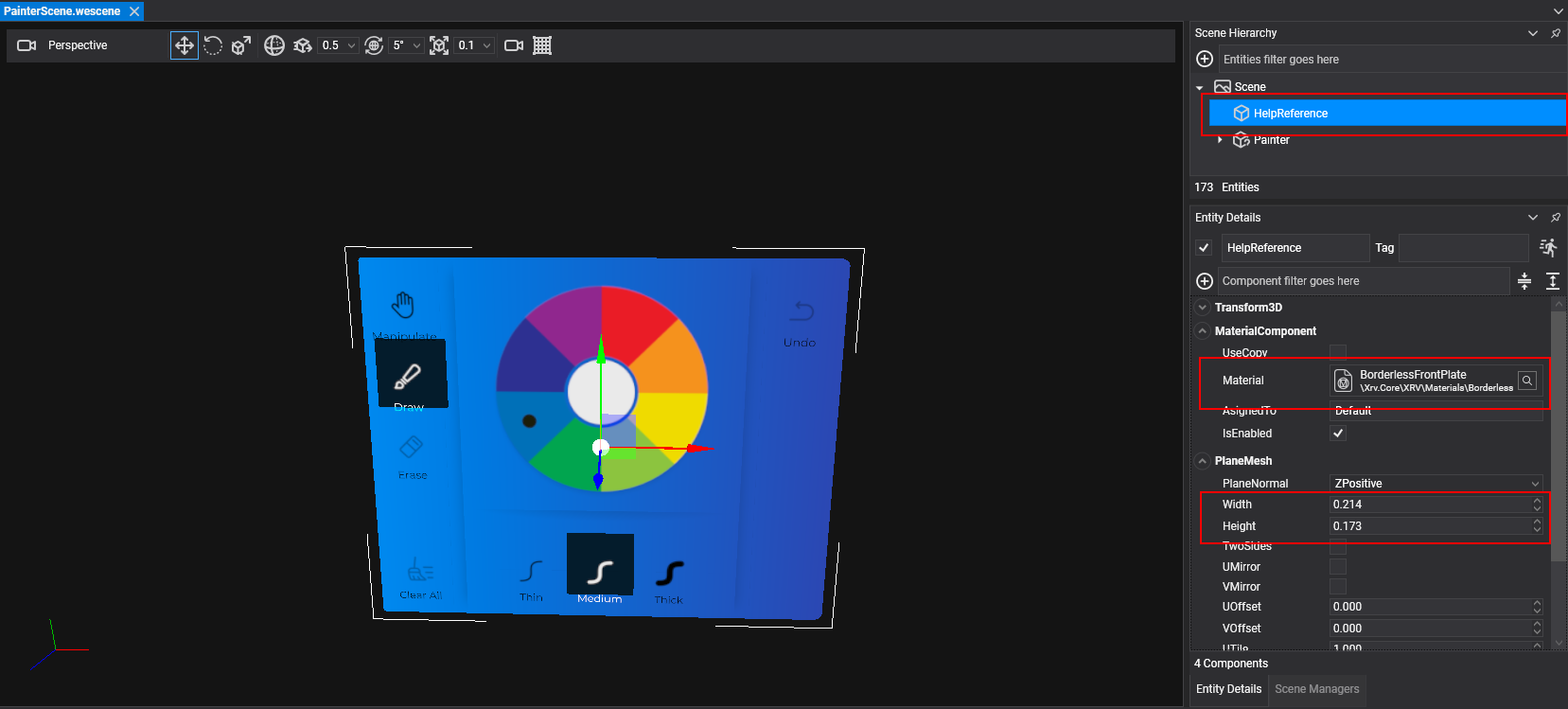Collapse all components in Entity Details
This screenshot has height=709, width=1568.
(x=1524, y=281)
